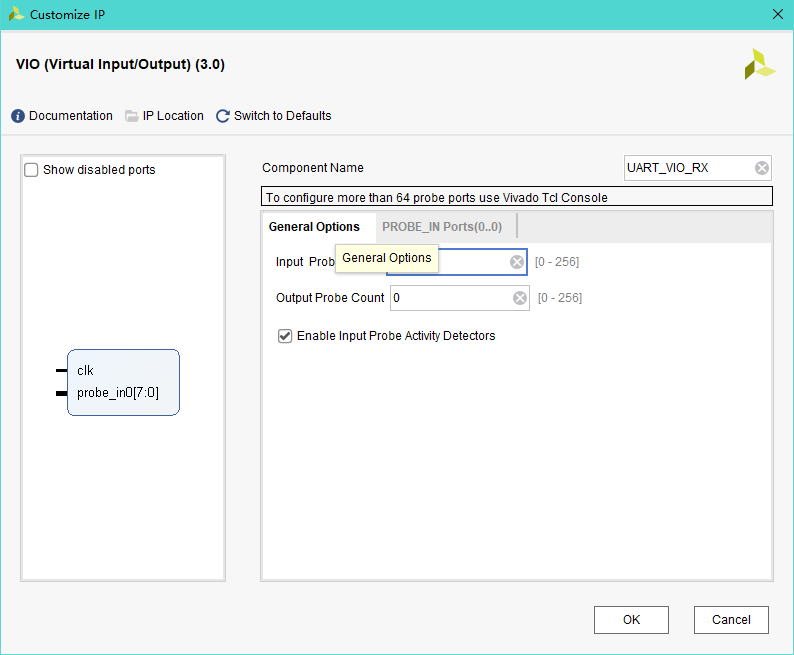Clear the Component Name field with its X icon

click(762, 168)
